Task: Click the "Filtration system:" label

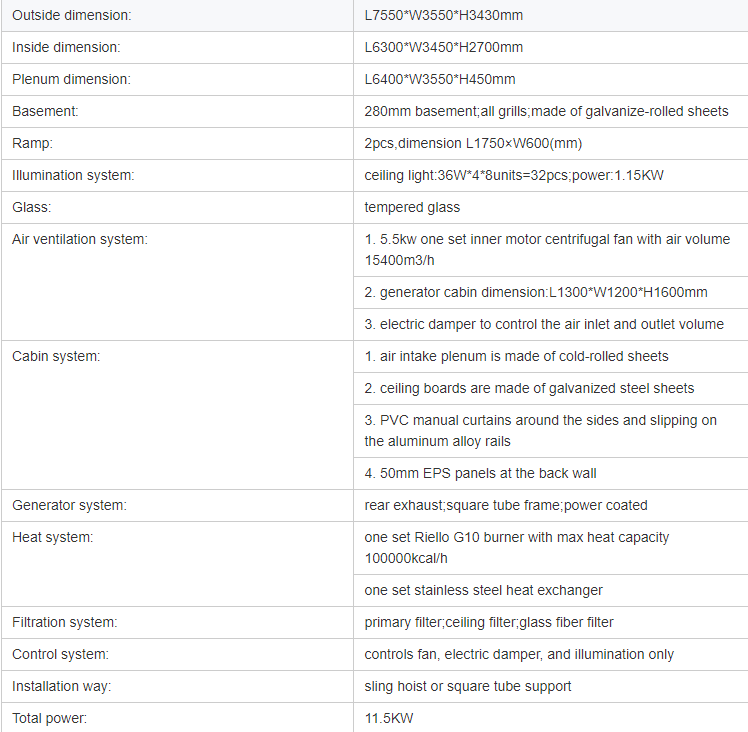Action: click(x=65, y=622)
